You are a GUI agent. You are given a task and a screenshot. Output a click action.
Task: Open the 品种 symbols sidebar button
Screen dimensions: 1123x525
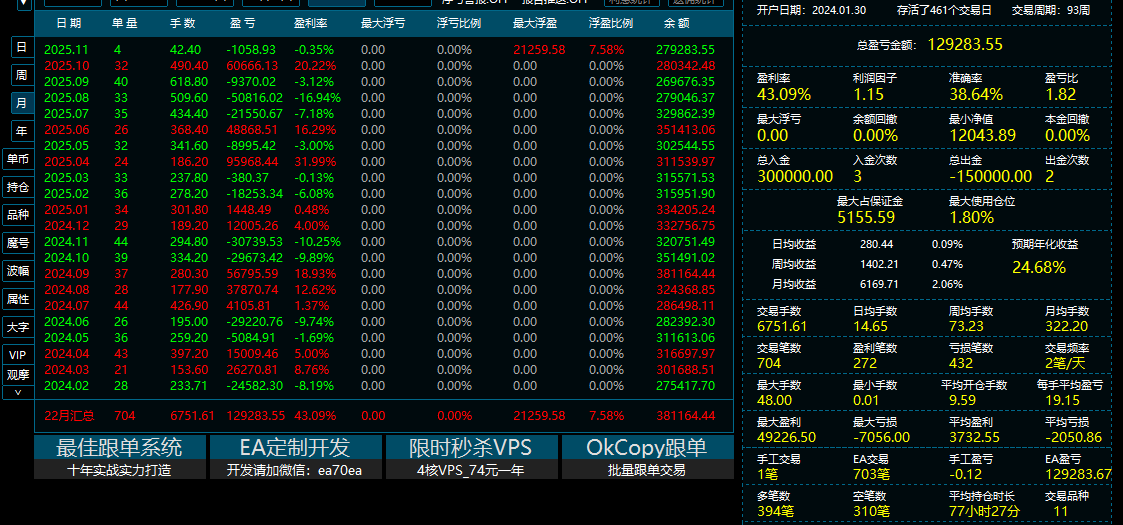click(18, 215)
